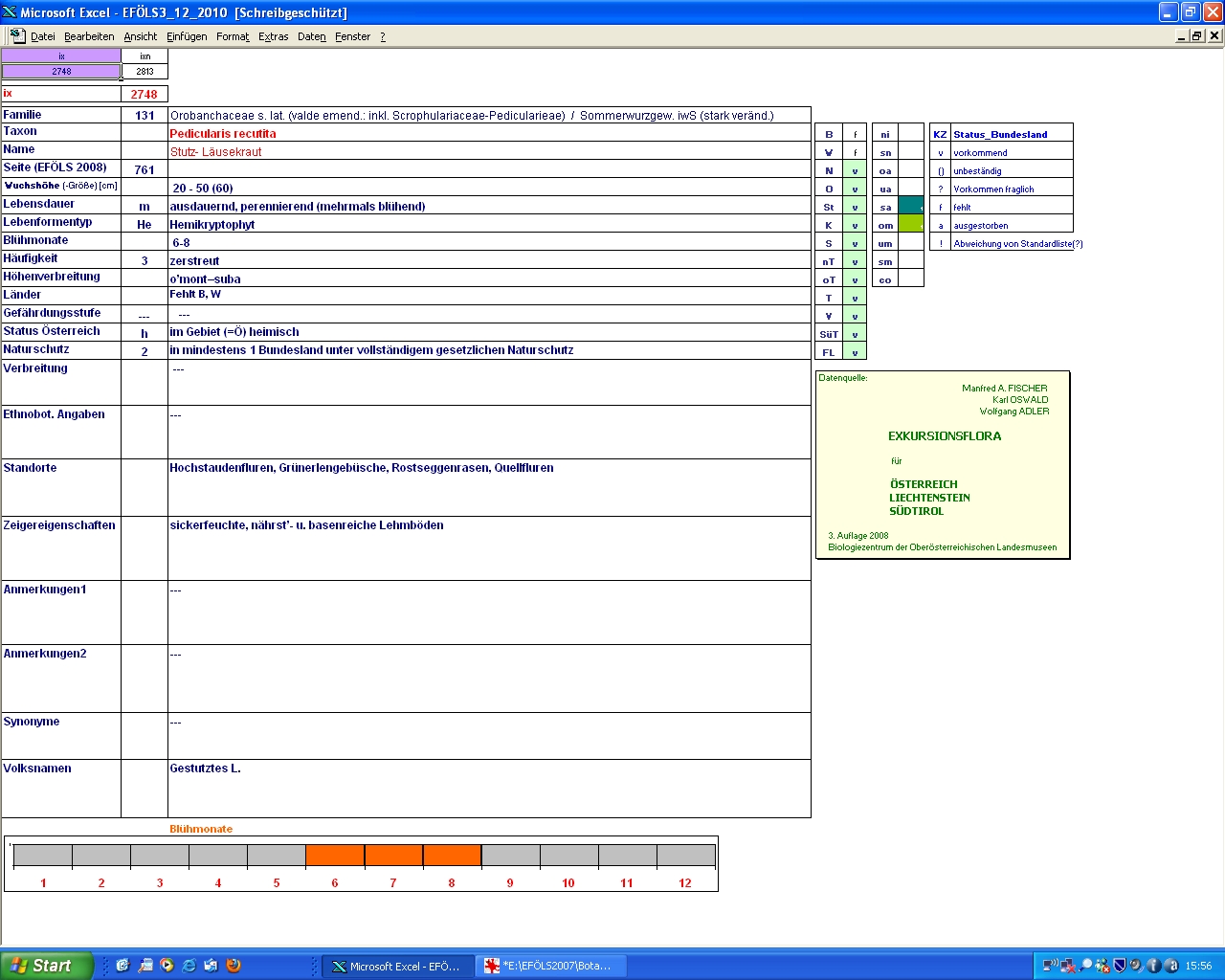Click the Excel workbook icon left of Datei
Screen dimensions: 1225x980
coord(17,35)
